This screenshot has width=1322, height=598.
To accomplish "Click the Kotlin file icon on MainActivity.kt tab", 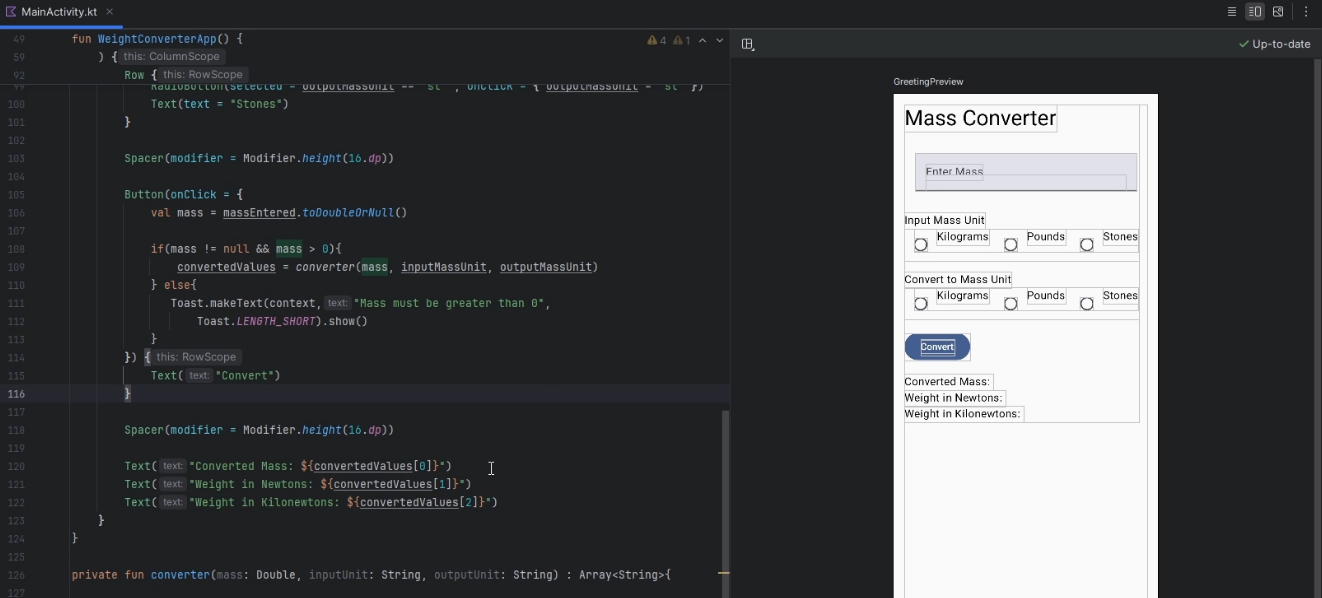I will coord(11,12).
